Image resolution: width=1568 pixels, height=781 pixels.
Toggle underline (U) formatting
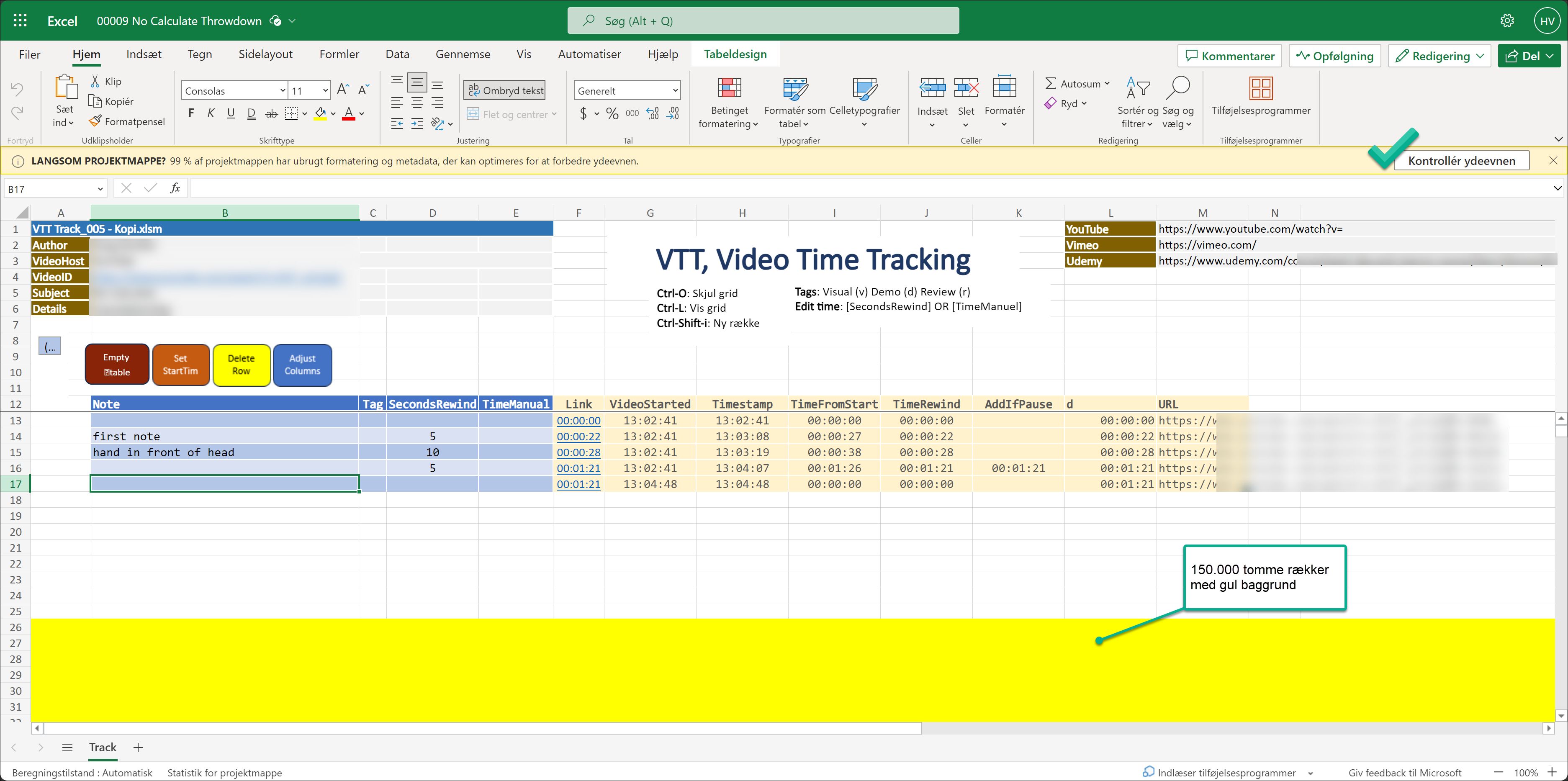pos(231,113)
